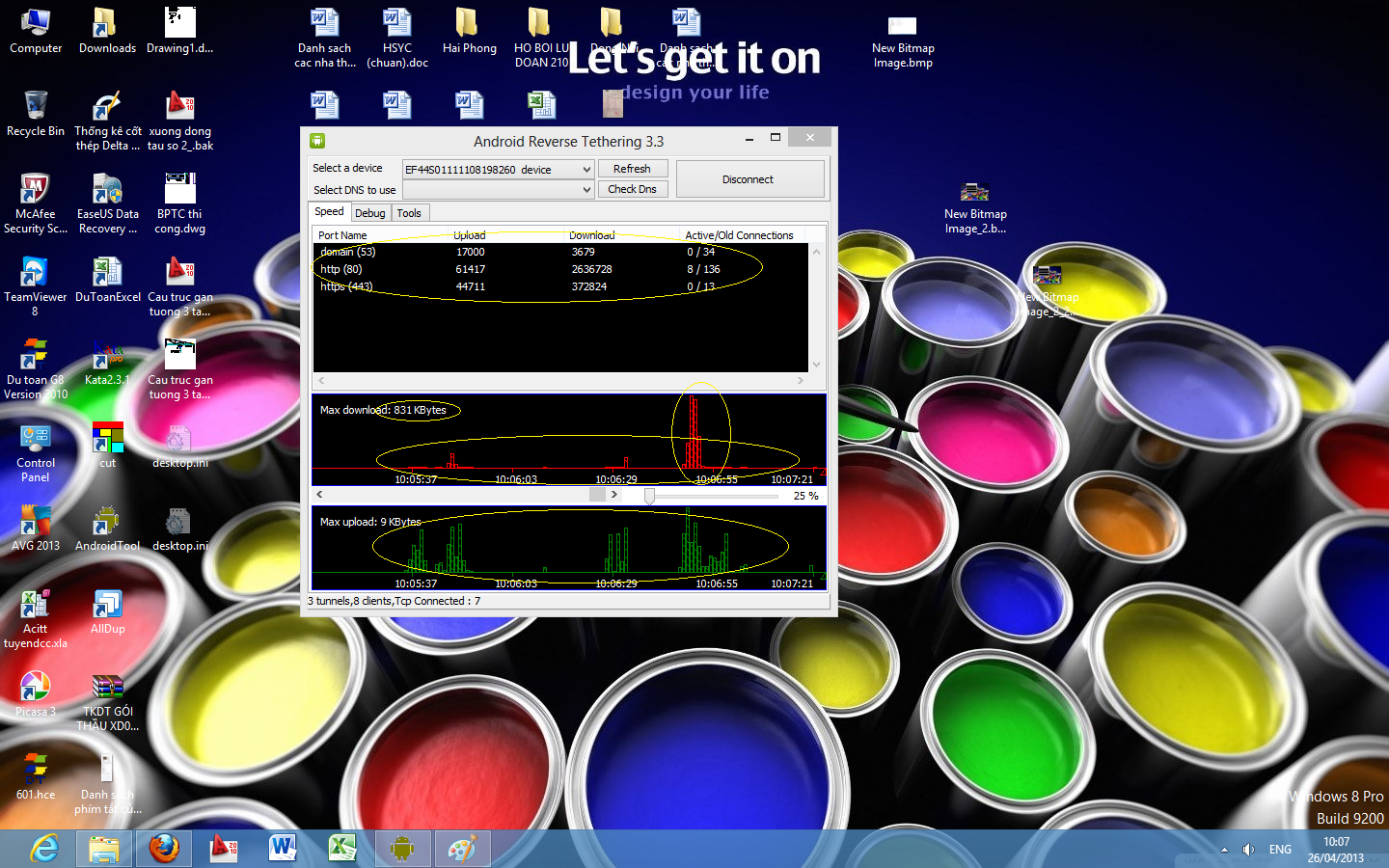Open File Explorer from the taskbar

pyautogui.click(x=104, y=849)
